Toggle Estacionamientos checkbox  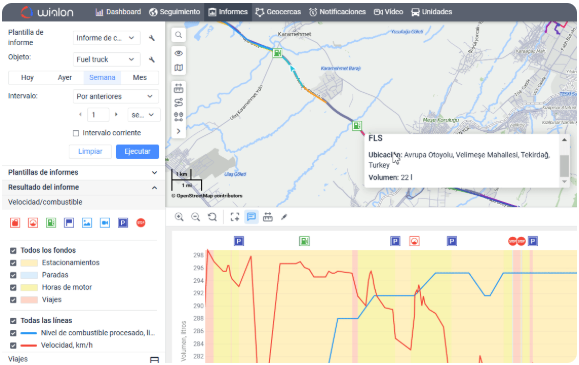coord(13,263)
